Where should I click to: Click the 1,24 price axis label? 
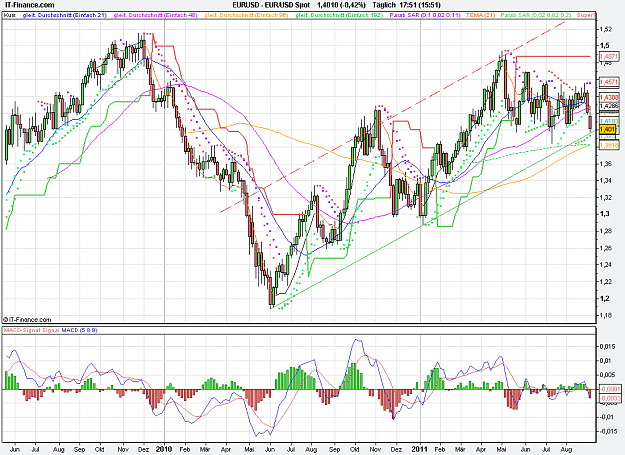(x=605, y=265)
